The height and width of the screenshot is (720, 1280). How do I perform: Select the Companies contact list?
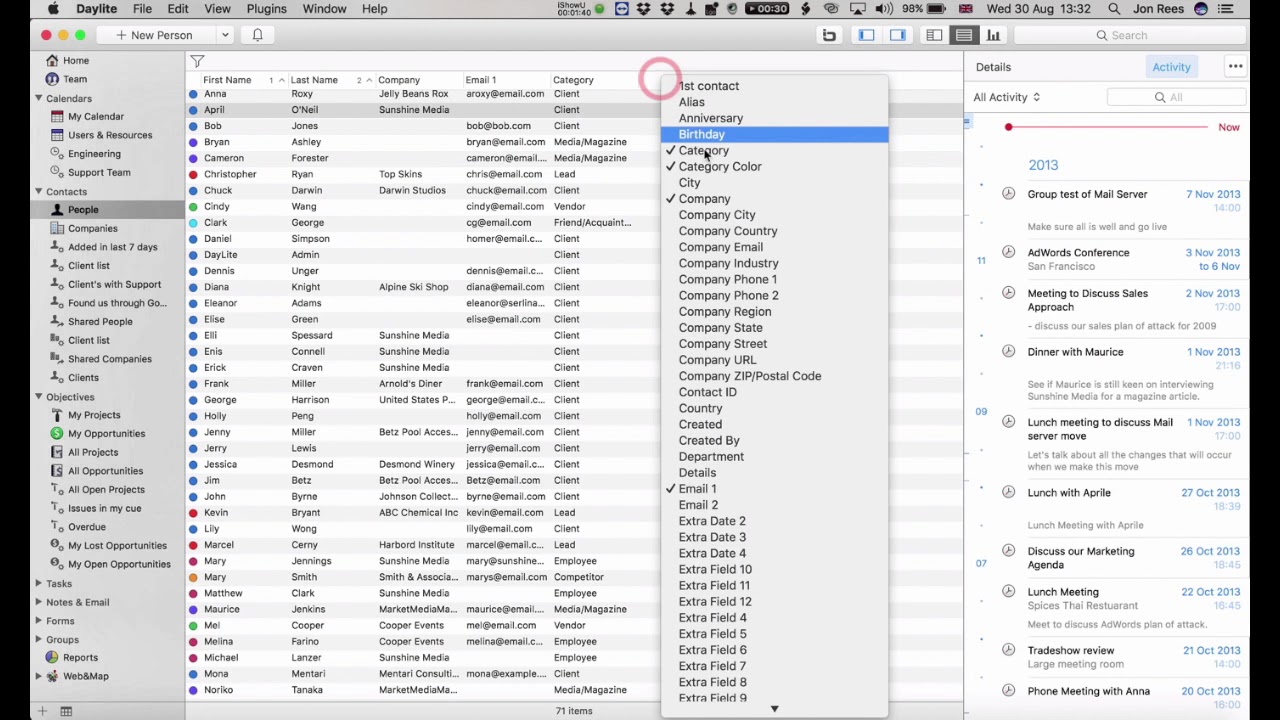click(x=93, y=228)
